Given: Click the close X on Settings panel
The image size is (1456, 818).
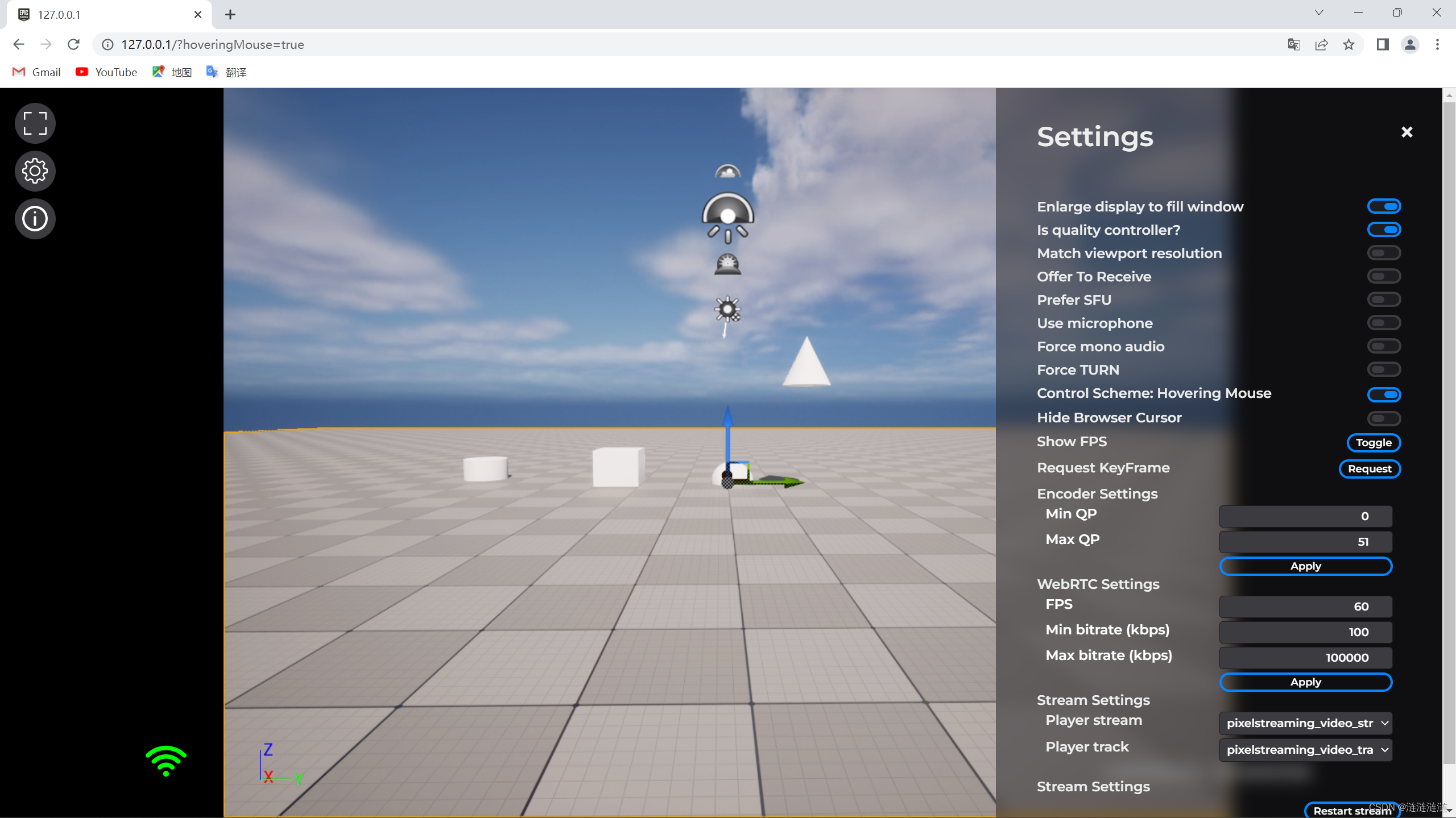Looking at the screenshot, I should (1407, 131).
